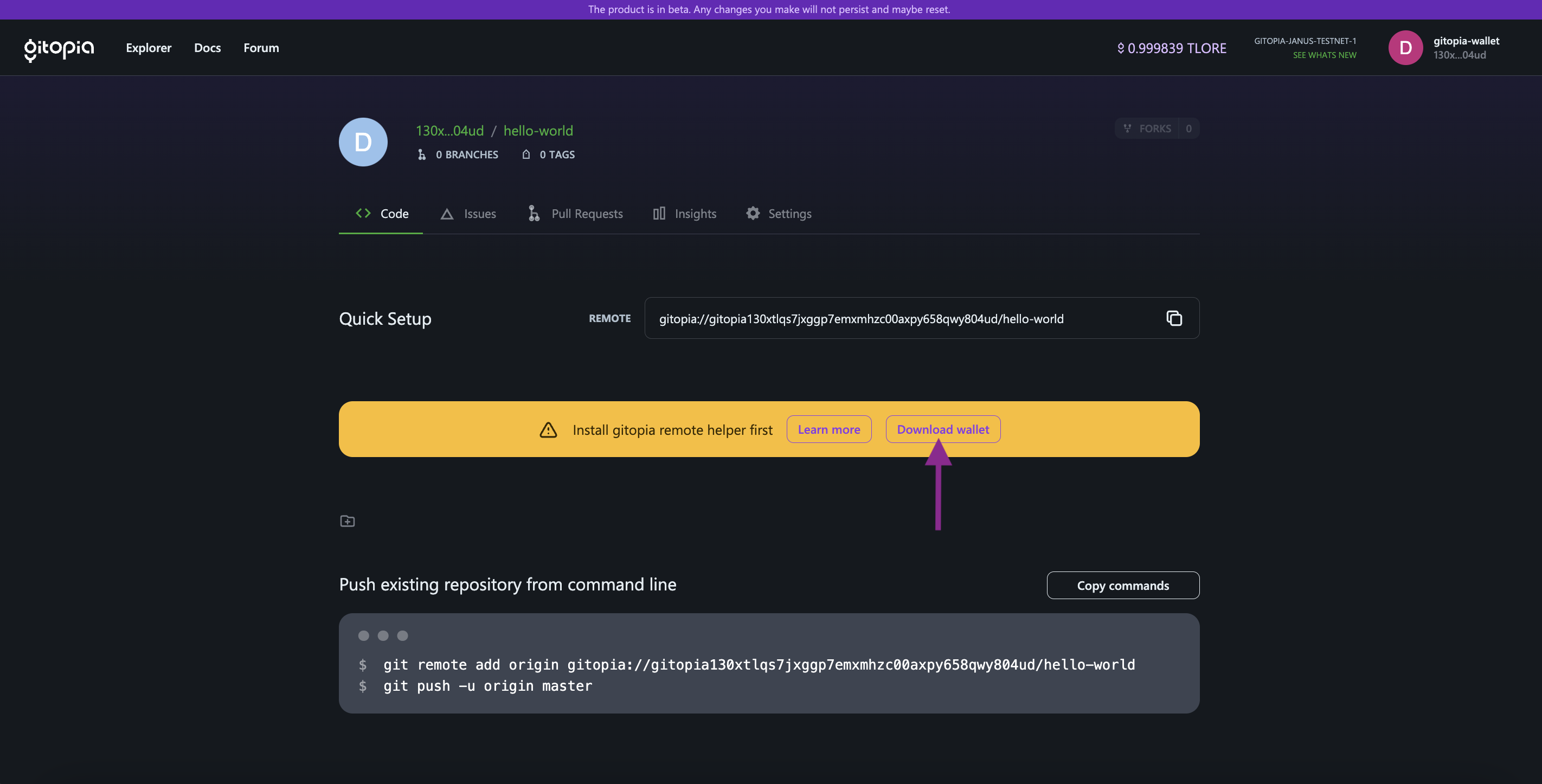Click the fork icon in the FORKS counter
This screenshot has width=1542, height=784.
(1127, 128)
